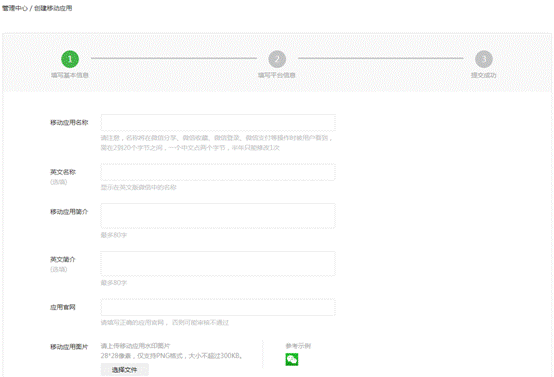Click the 填写基本信息 step label
The width and height of the screenshot is (554, 377).
pyautogui.click(x=70, y=75)
